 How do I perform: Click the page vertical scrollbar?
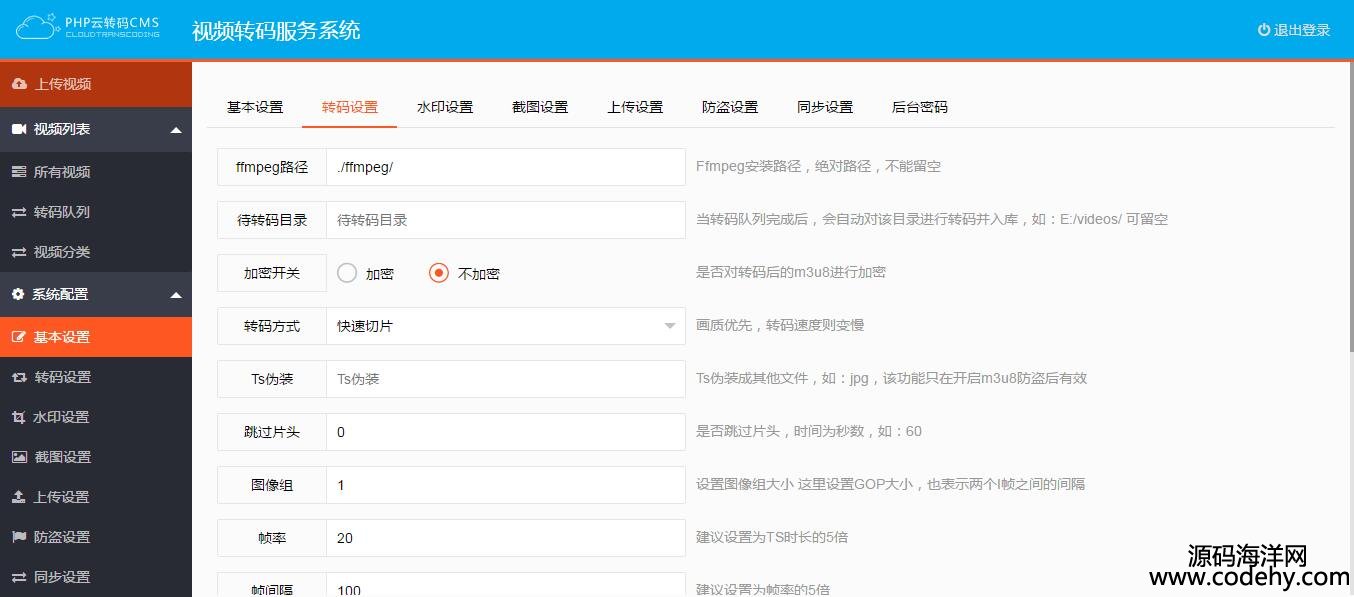tap(1349, 200)
